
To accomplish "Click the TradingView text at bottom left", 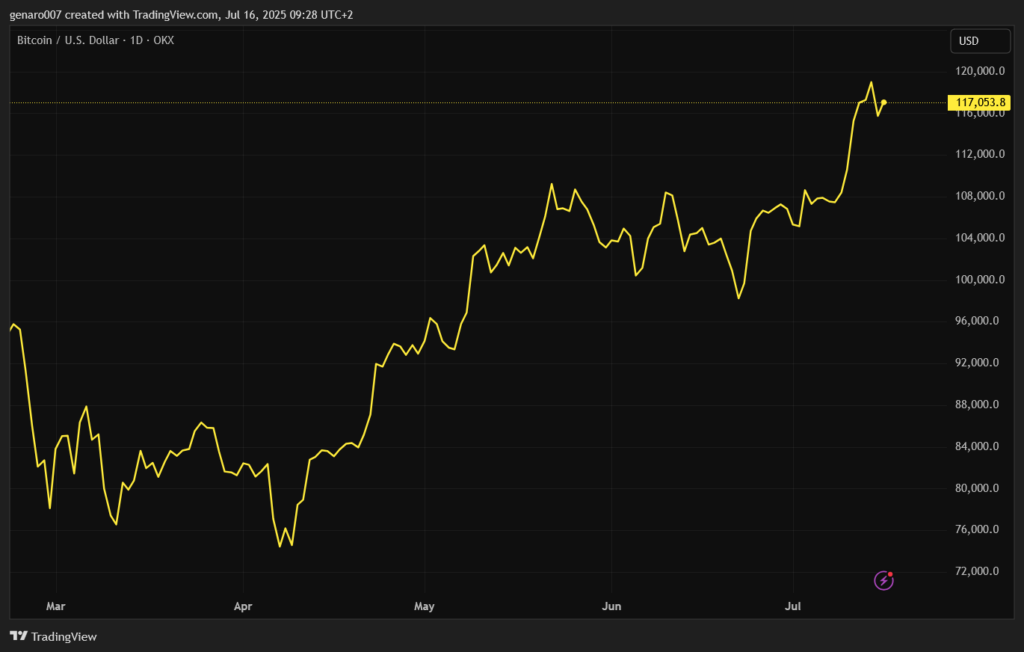I will [64, 637].
